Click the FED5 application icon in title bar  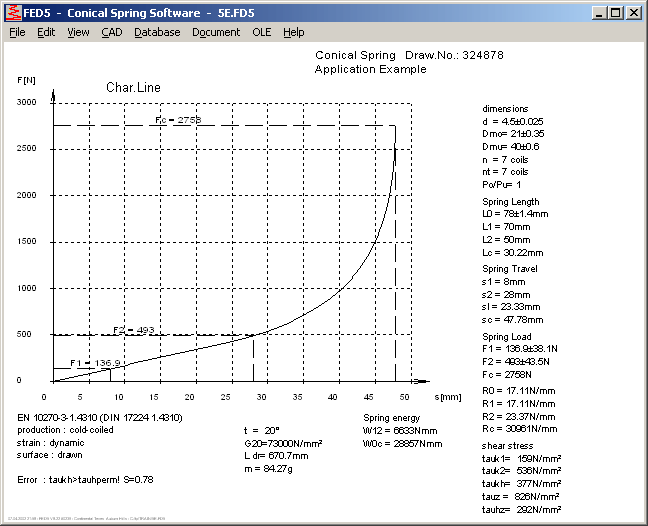pyautogui.click(x=12, y=13)
